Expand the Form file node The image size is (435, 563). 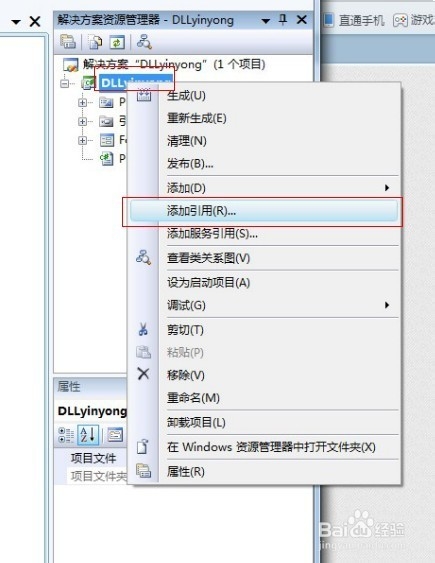[x=83, y=140]
